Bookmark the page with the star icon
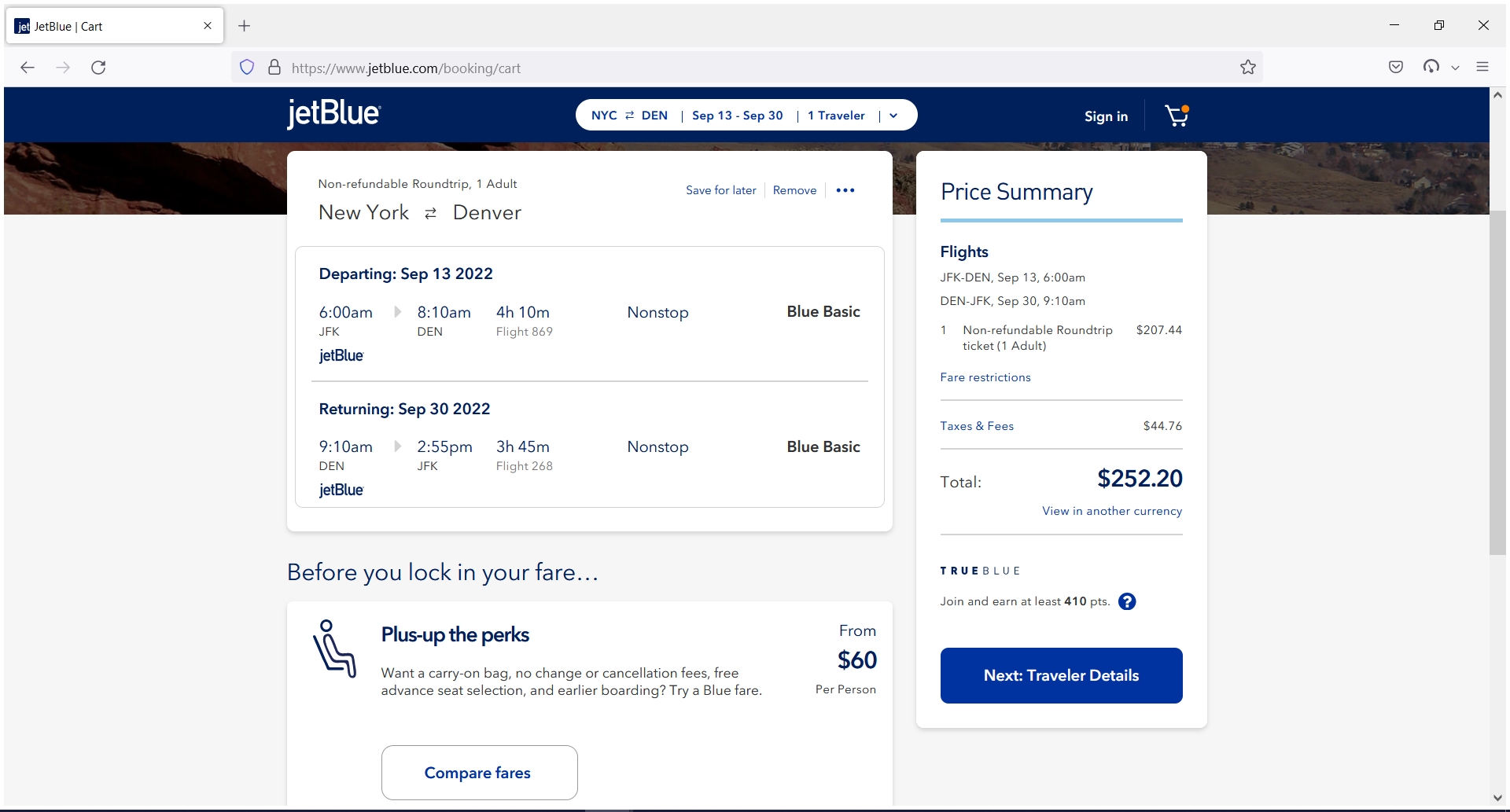Image resolution: width=1510 pixels, height=812 pixels. click(1247, 68)
